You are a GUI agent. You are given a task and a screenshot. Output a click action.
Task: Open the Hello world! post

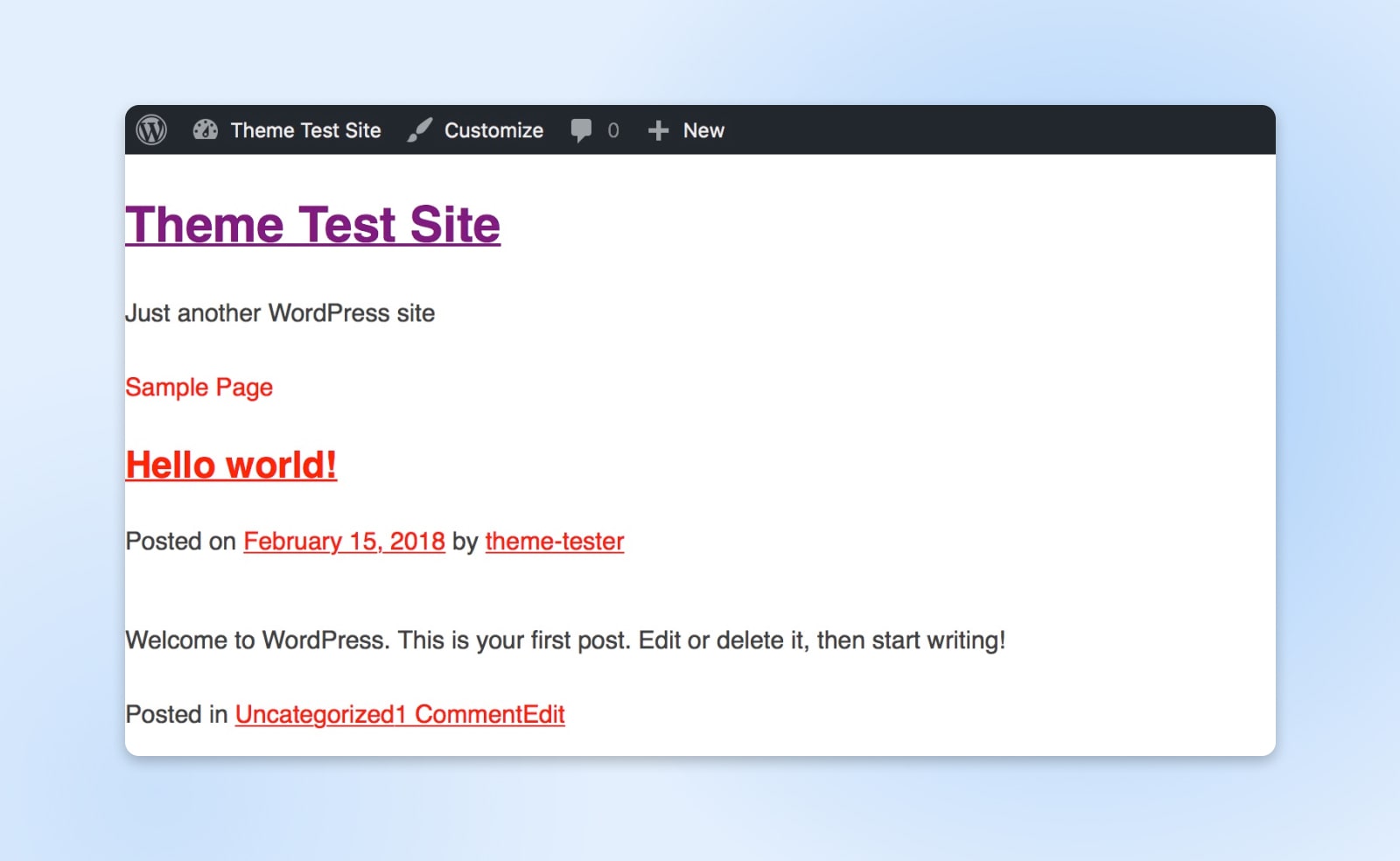coord(231,465)
